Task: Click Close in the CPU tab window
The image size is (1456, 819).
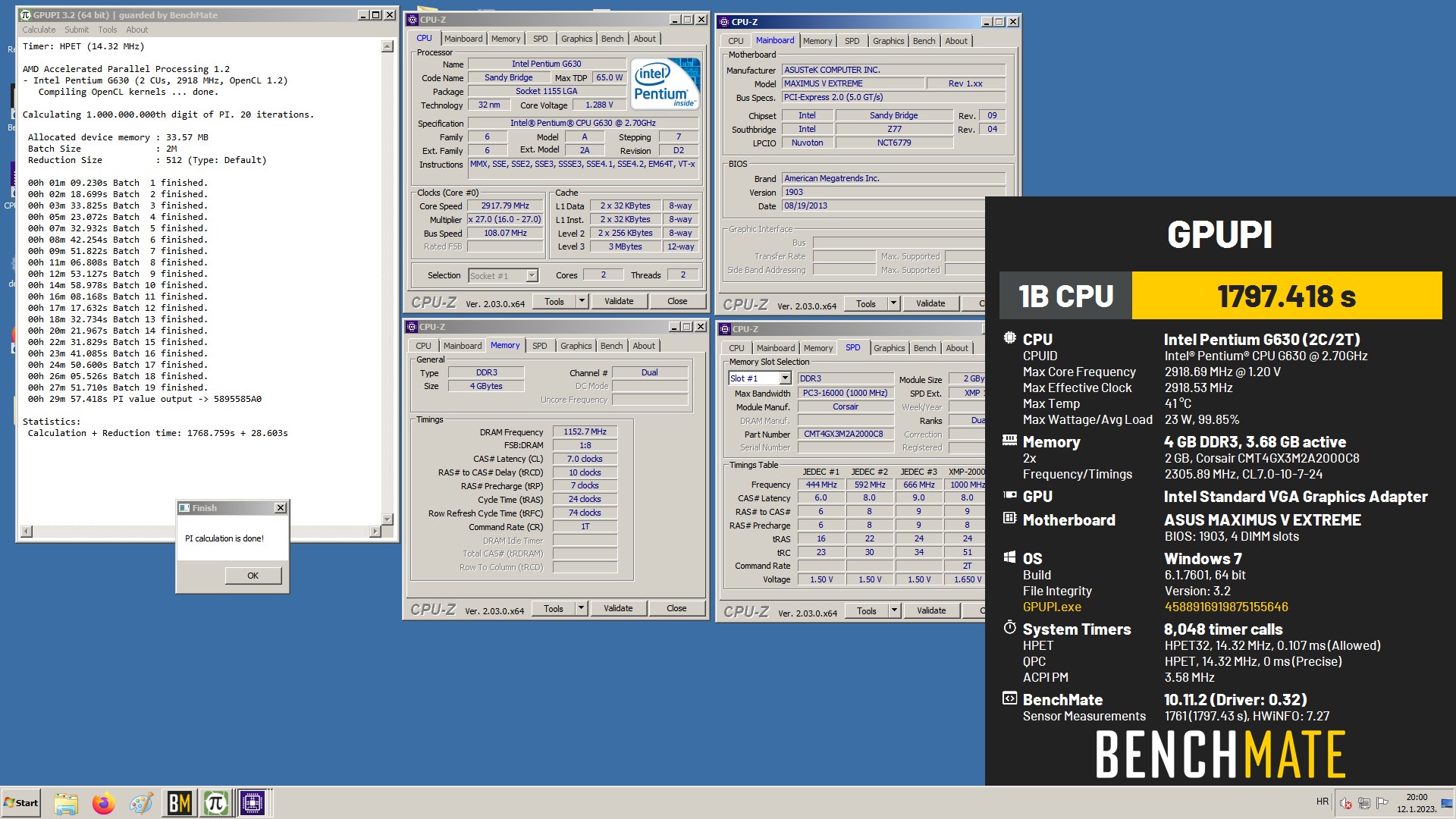Action: coord(677,301)
